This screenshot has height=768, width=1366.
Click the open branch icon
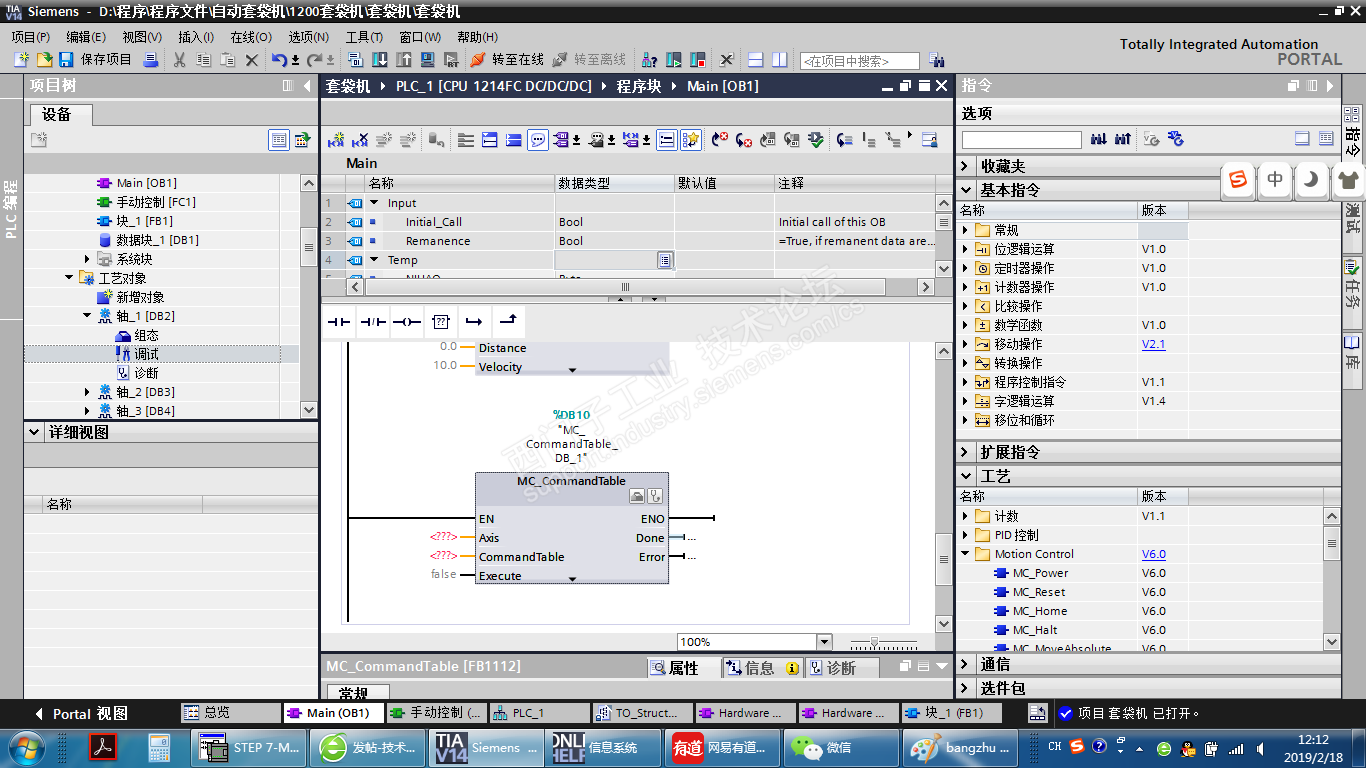tap(474, 322)
